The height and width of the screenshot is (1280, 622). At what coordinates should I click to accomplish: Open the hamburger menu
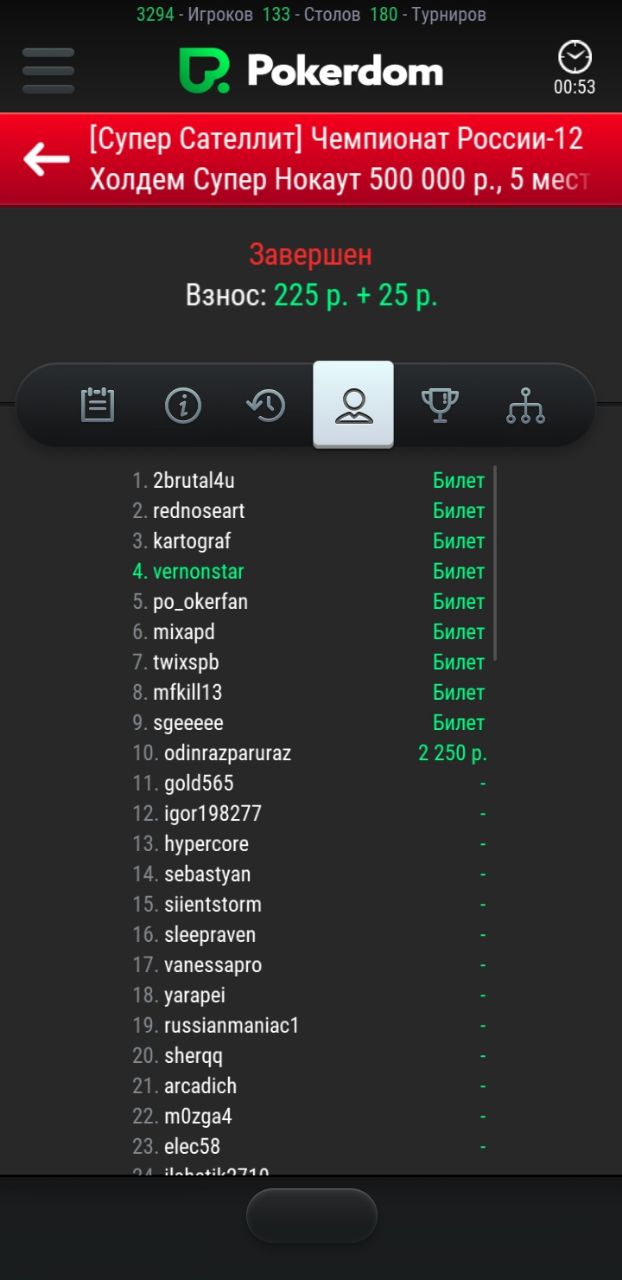(x=48, y=71)
